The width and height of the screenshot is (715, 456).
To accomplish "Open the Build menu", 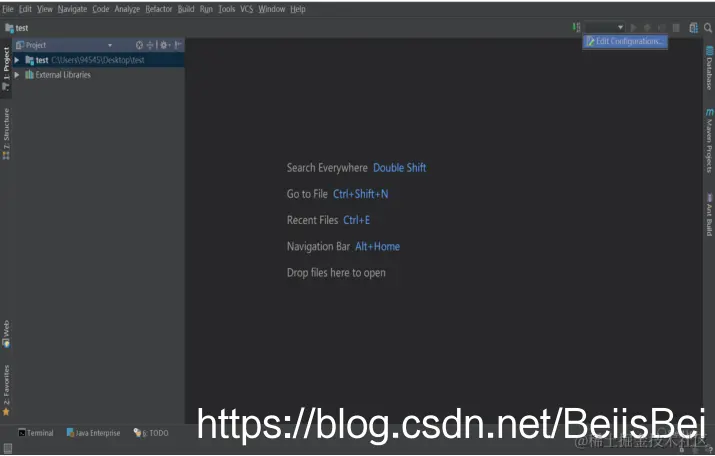I will pyautogui.click(x=186, y=9).
